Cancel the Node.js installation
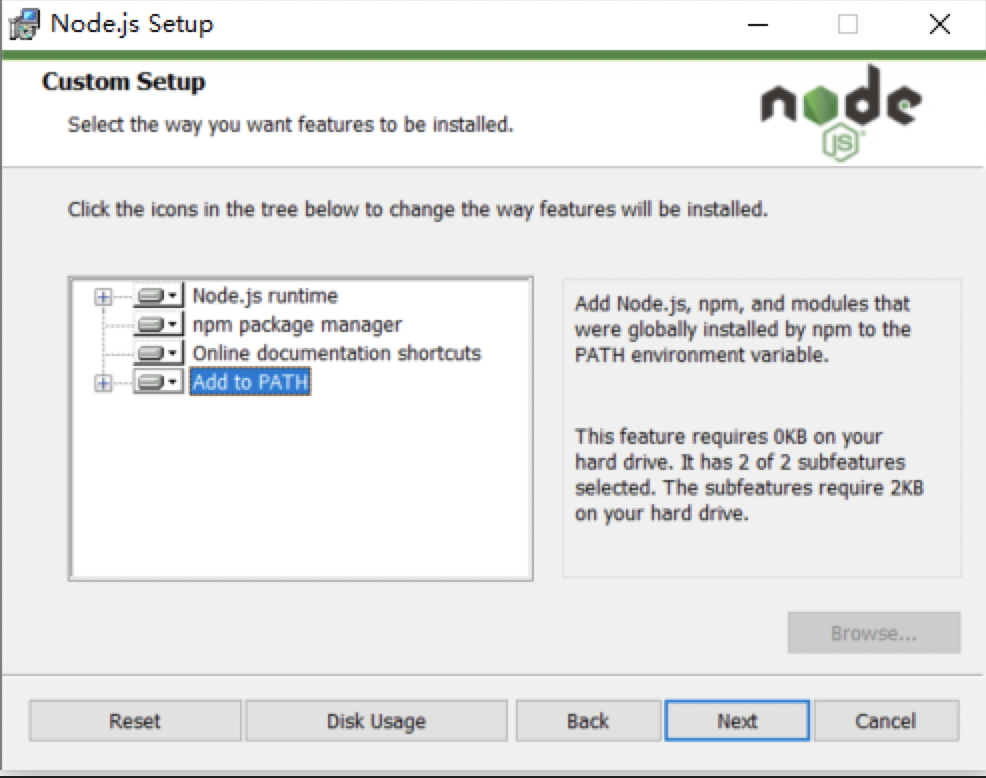The image size is (986, 778). [886, 721]
